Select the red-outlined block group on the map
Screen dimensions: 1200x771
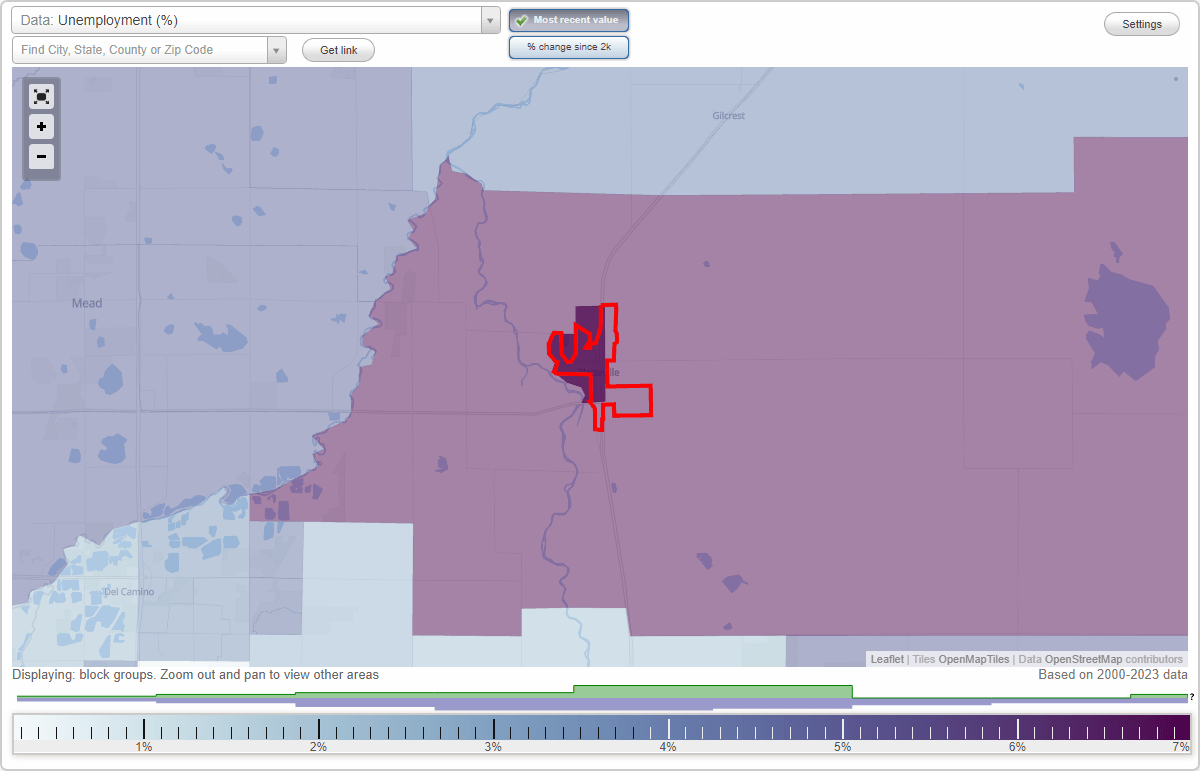click(x=595, y=360)
